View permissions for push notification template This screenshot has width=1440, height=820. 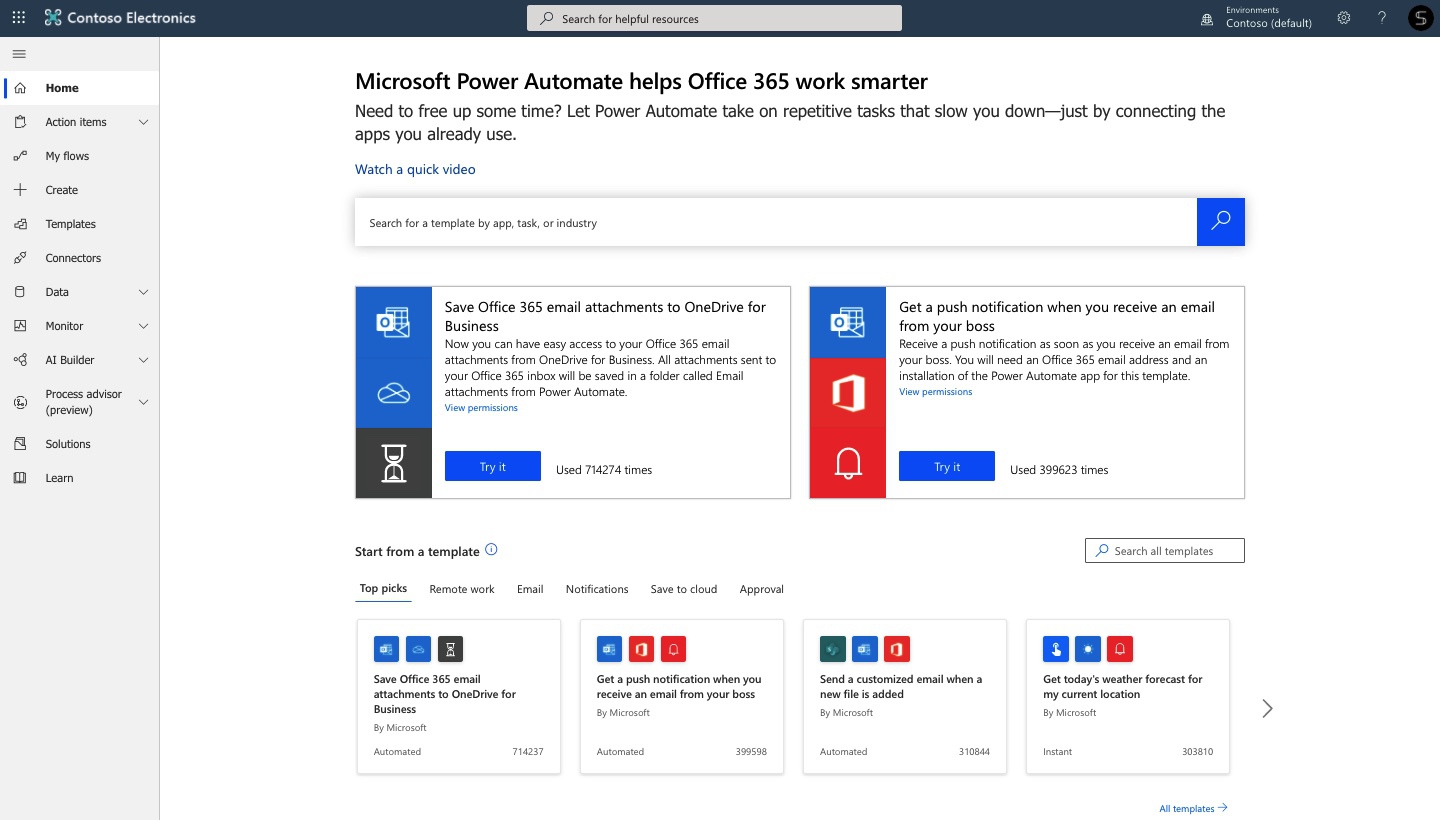[x=935, y=392]
